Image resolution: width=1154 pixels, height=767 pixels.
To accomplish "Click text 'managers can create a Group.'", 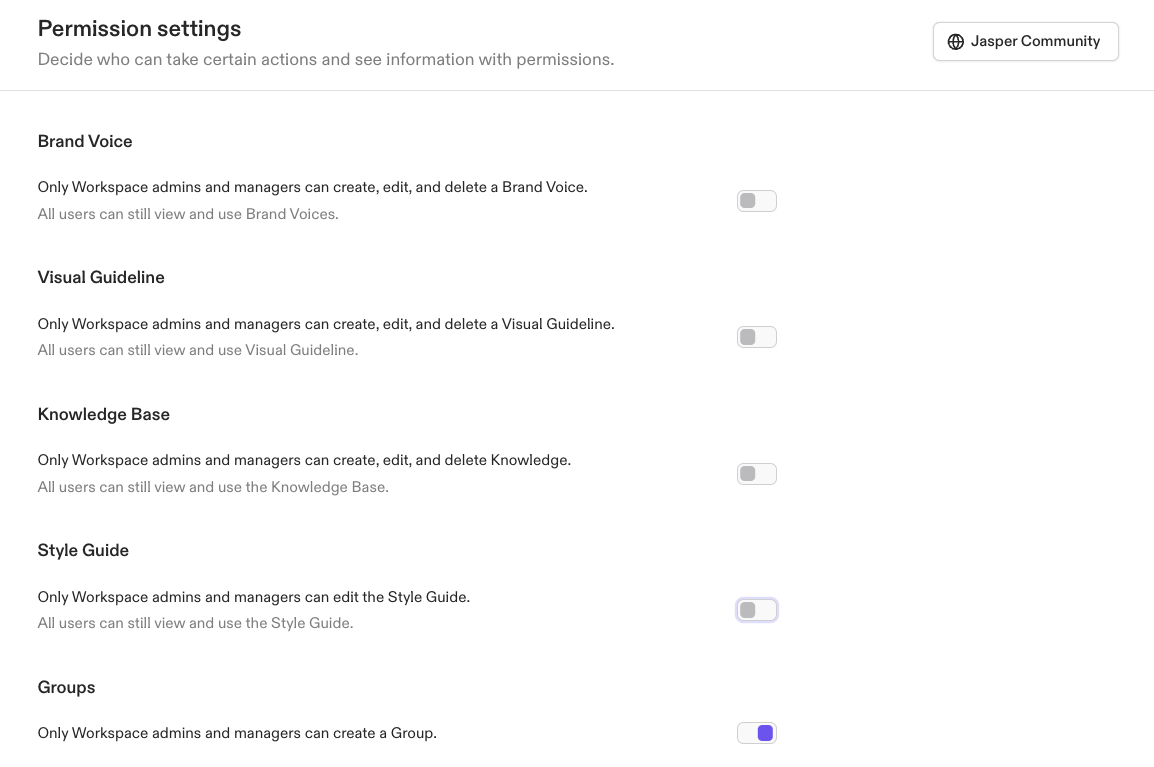I will [x=336, y=733].
